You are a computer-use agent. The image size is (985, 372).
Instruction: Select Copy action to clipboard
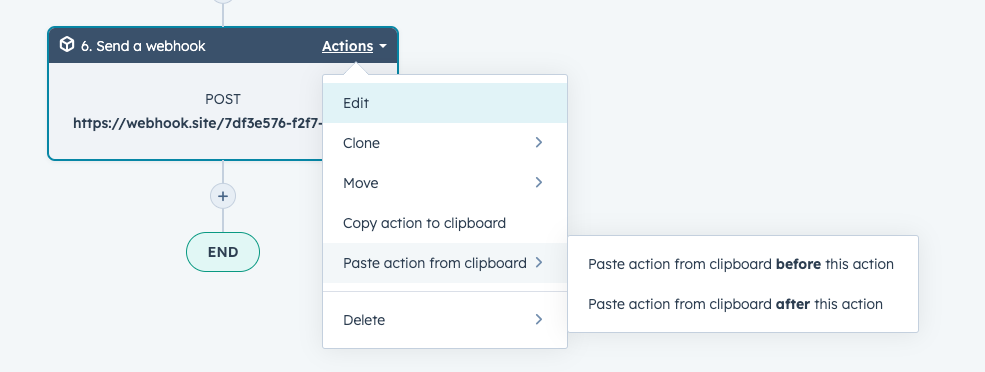coord(445,223)
